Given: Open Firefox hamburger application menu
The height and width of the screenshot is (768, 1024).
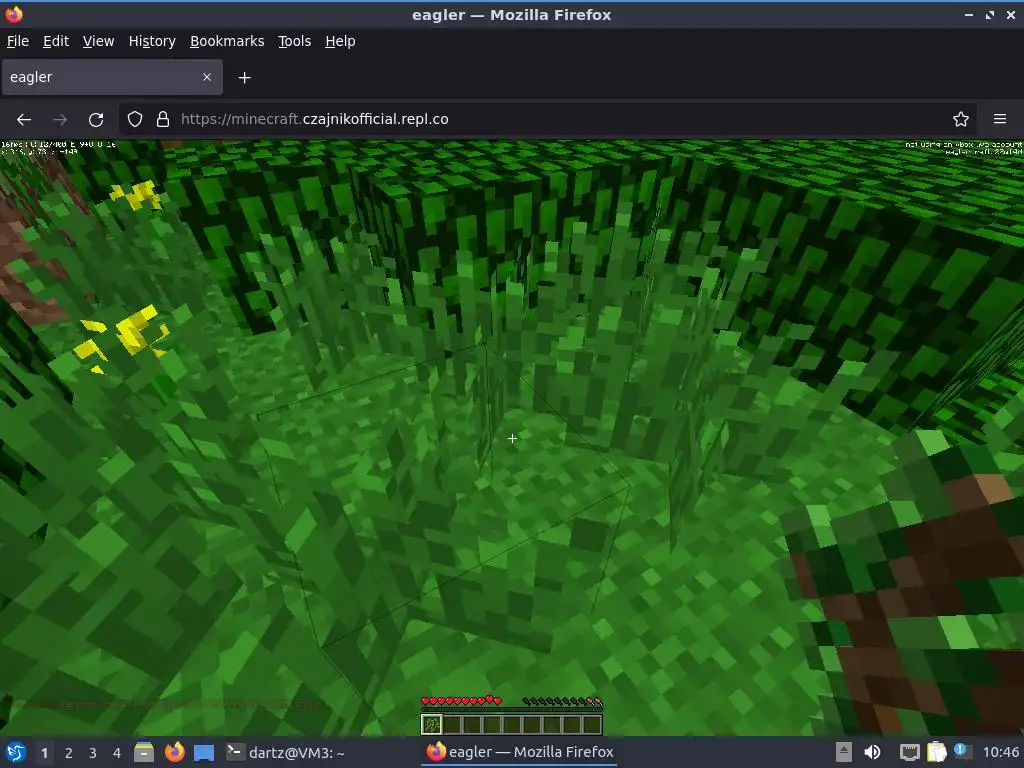Looking at the screenshot, I should [x=1000, y=119].
